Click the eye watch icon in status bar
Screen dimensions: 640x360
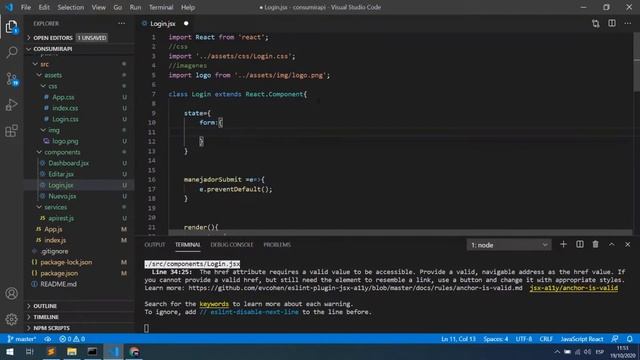[x=48, y=339]
